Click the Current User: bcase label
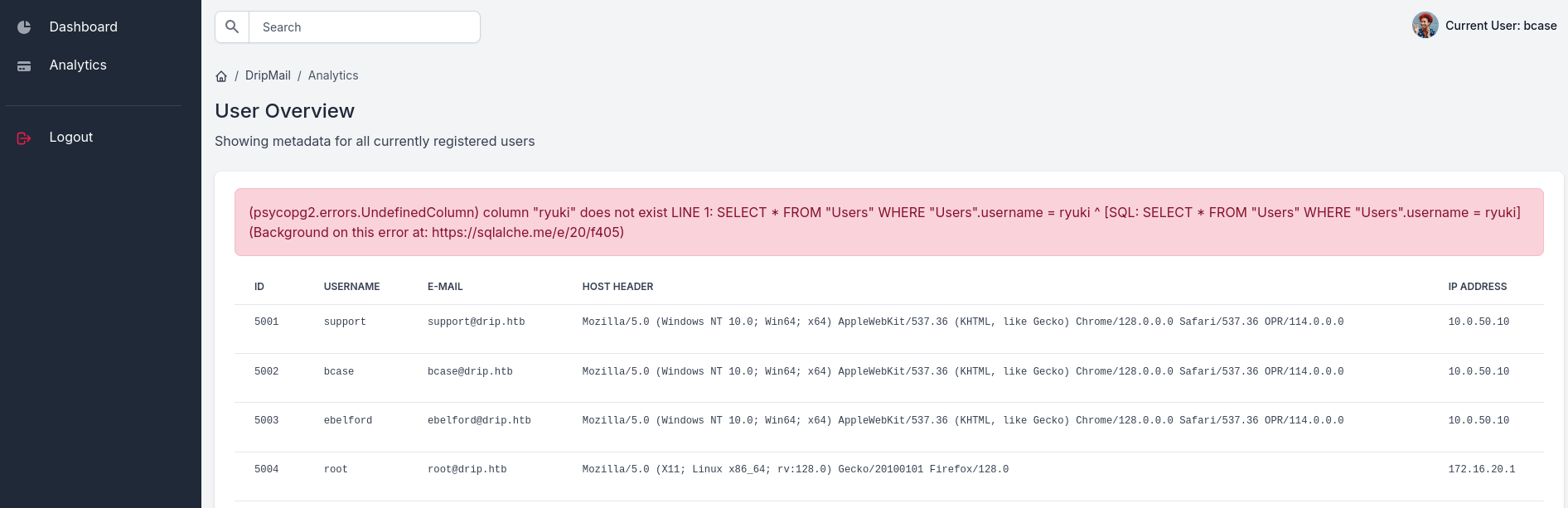Viewport: 1568px width, 508px height. point(1500,26)
